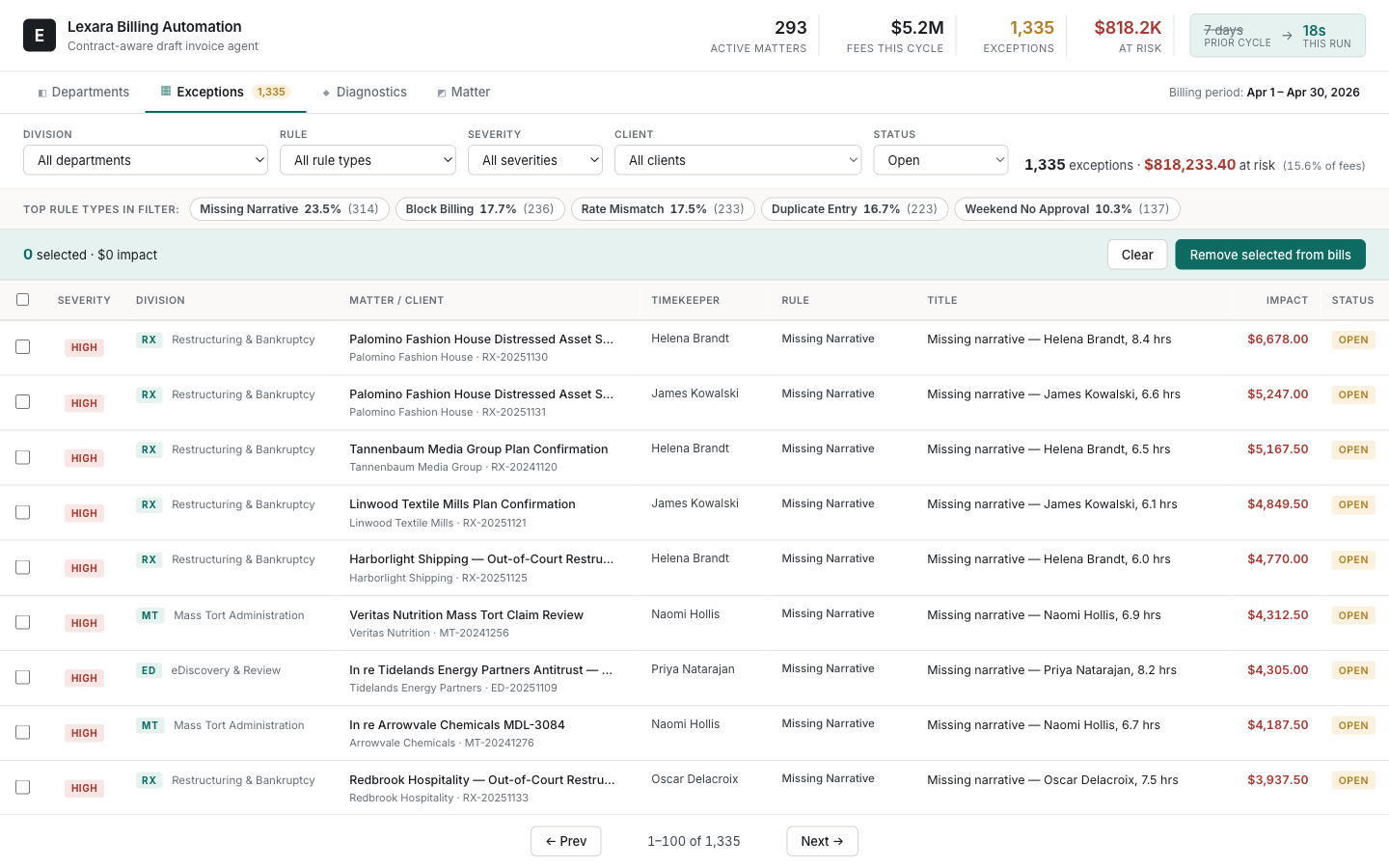The width and height of the screenshot is (1389, 868).
Task: Click ED badge on Tidelands Energy row
Action: coord(149,670)
